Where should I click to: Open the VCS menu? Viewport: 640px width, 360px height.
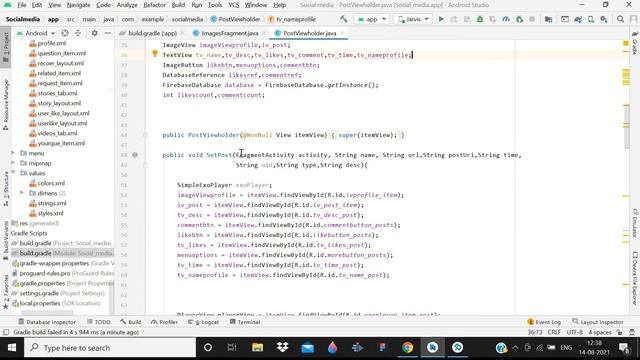[233, 5]
